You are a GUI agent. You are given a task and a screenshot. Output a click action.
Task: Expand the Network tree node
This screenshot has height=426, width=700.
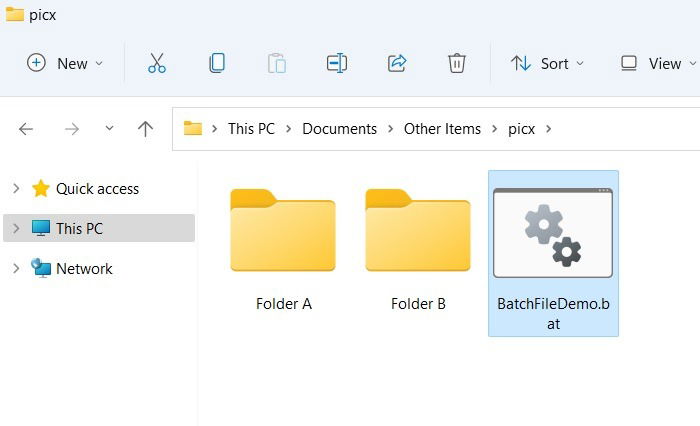16,268
